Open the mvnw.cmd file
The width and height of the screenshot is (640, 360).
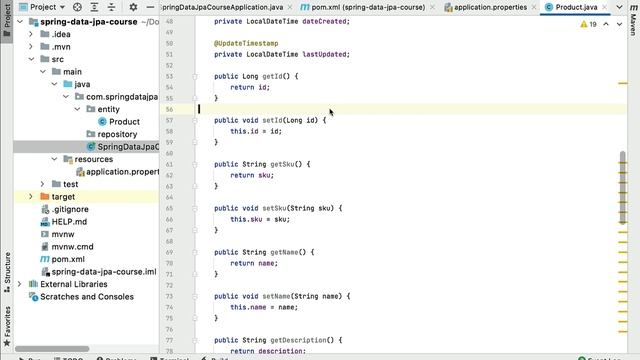pyautogui.click(x=67, y=247)
